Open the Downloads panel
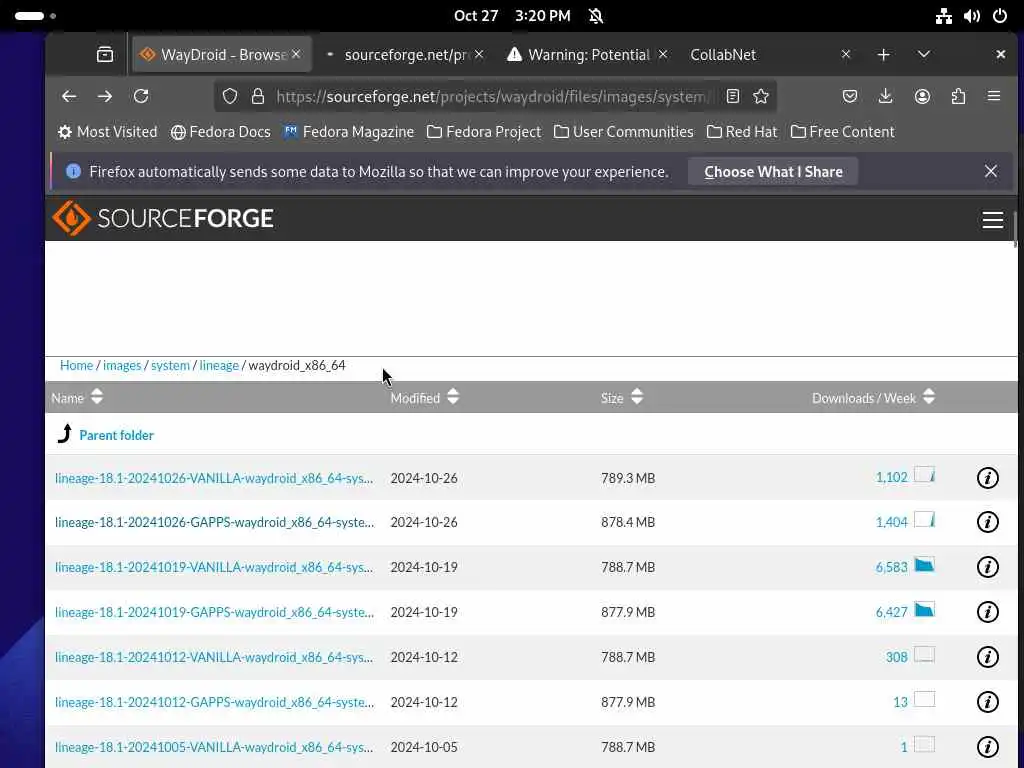 pyautogui.click(x=886, y=97)
